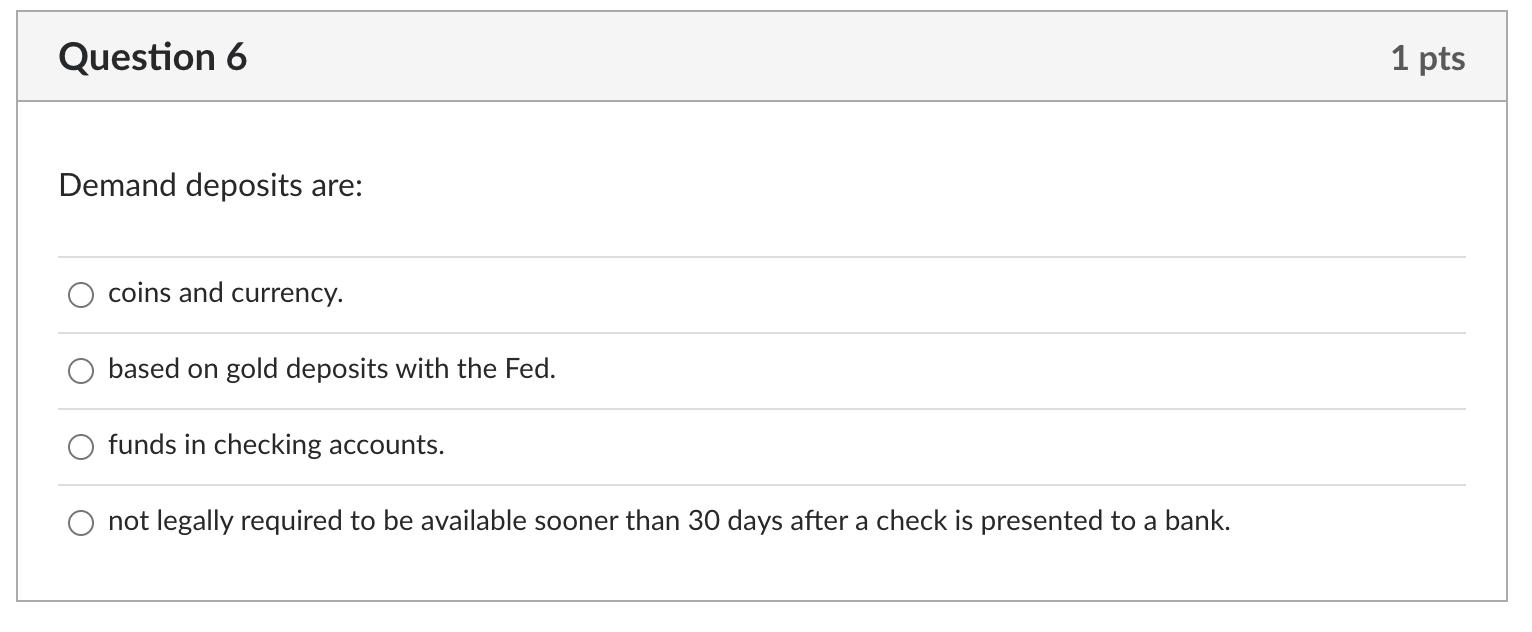Viewport: 1532px width, 632px height.
Task: Click the word "Demand" in the question prompt
Action: click(117, 186)
